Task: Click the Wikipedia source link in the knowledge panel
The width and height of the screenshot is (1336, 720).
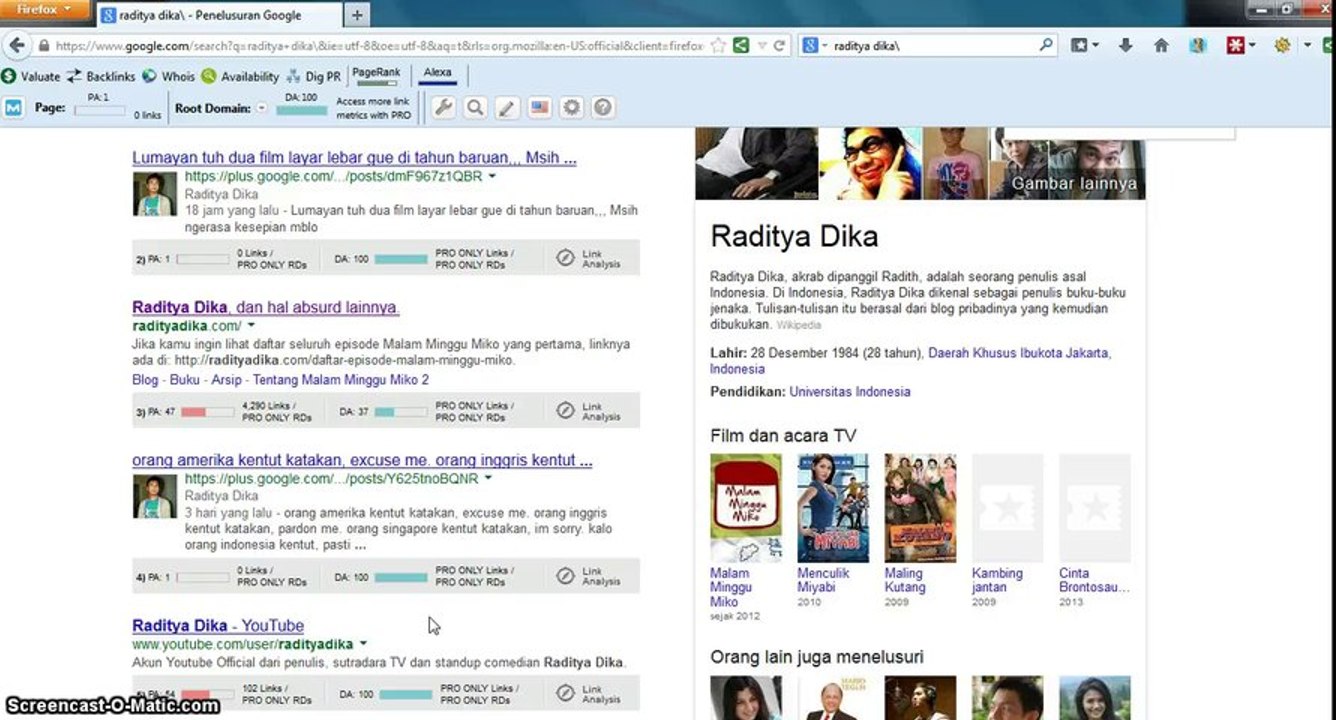Action: [798, 325]
